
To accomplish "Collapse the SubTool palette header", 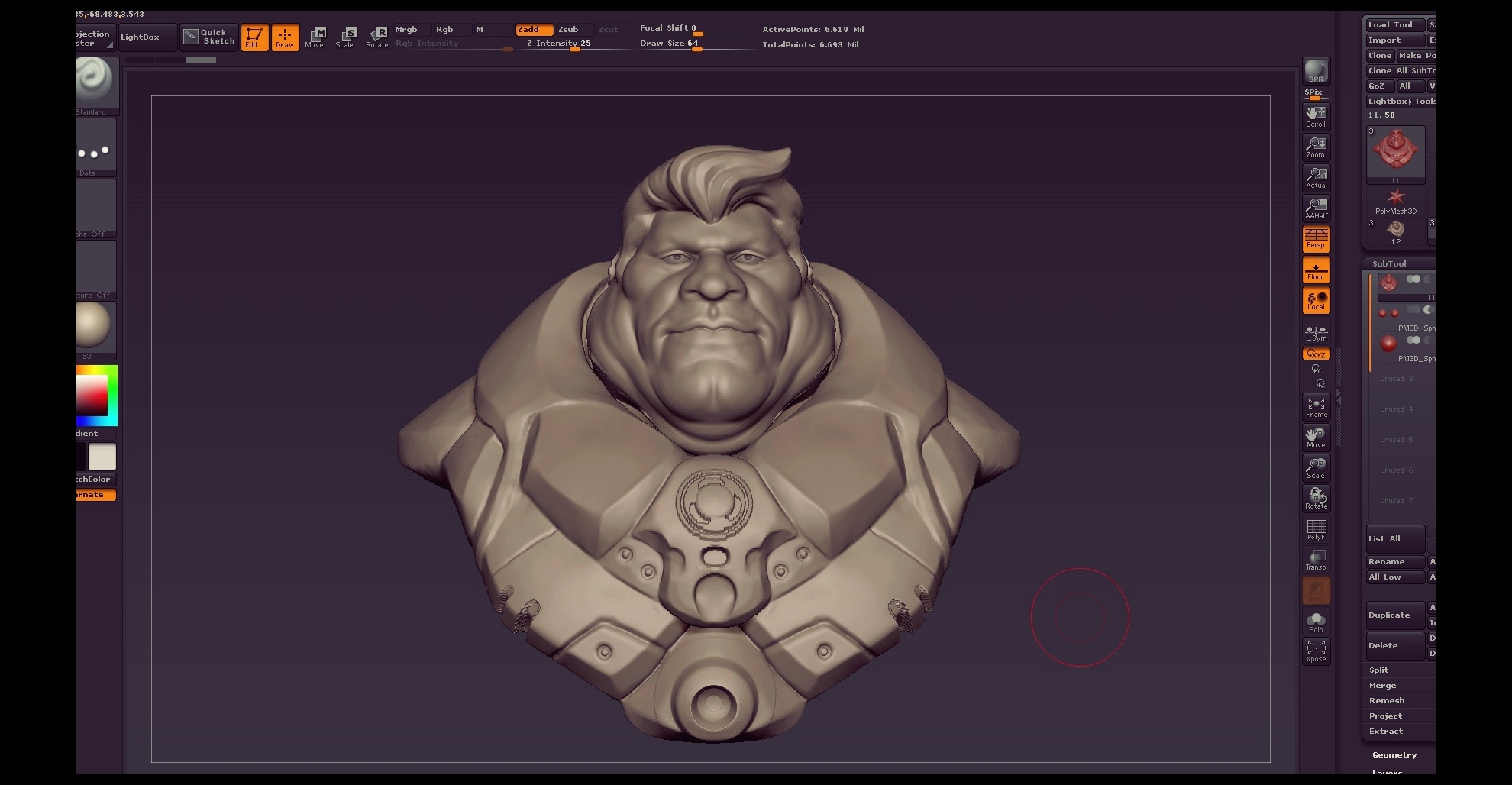I will (x=1389, y=263).
